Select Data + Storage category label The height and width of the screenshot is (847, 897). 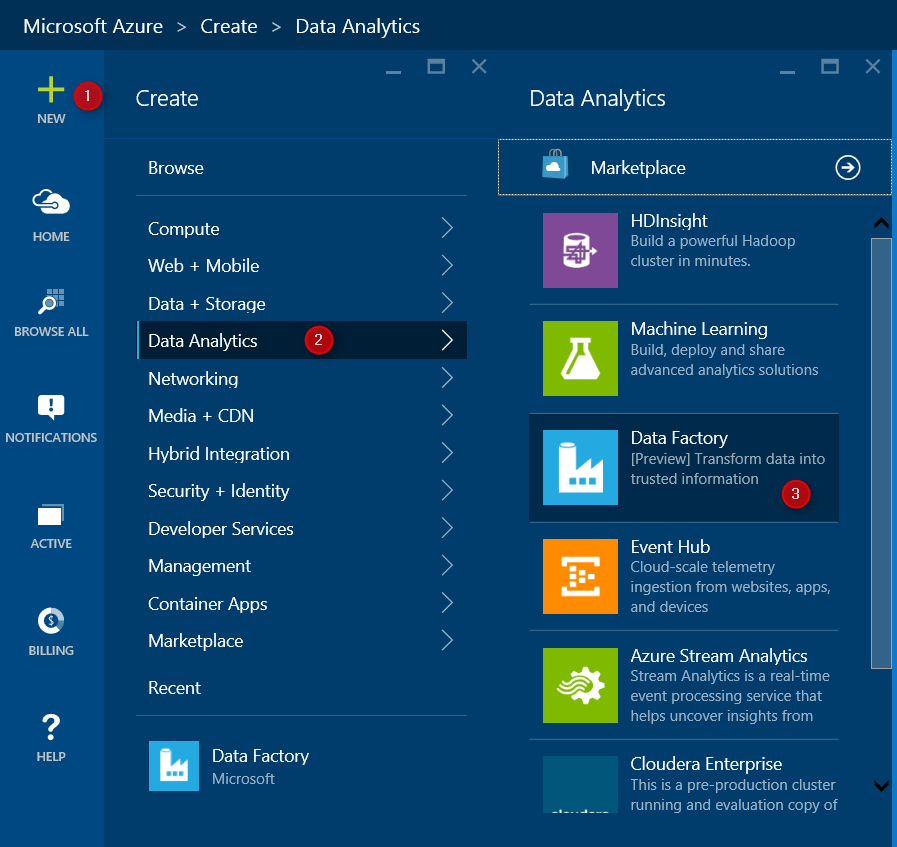pos(207,304)
